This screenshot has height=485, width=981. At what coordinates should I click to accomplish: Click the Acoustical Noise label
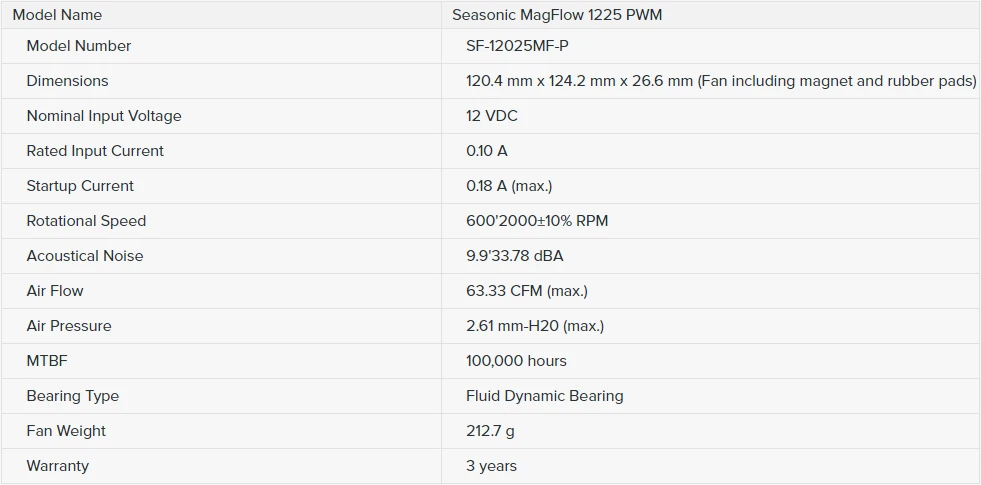coord(84,257)
